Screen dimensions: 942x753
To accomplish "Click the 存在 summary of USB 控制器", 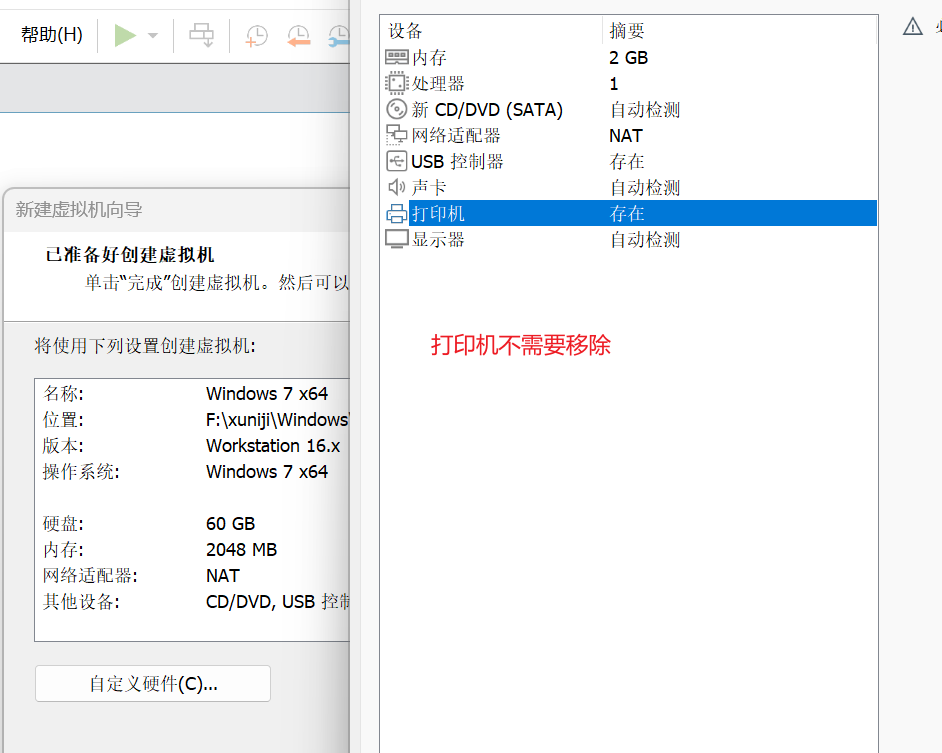I will tap(627, 161).
